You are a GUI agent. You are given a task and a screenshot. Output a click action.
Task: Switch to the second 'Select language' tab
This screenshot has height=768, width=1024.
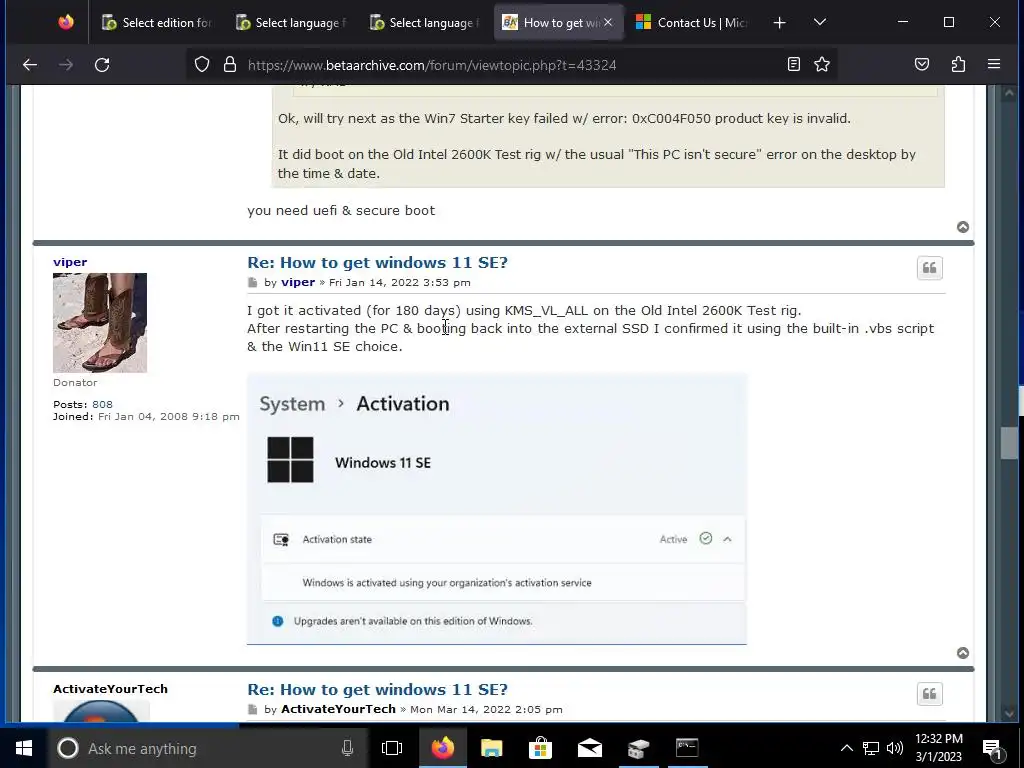(x=424, y=22)
